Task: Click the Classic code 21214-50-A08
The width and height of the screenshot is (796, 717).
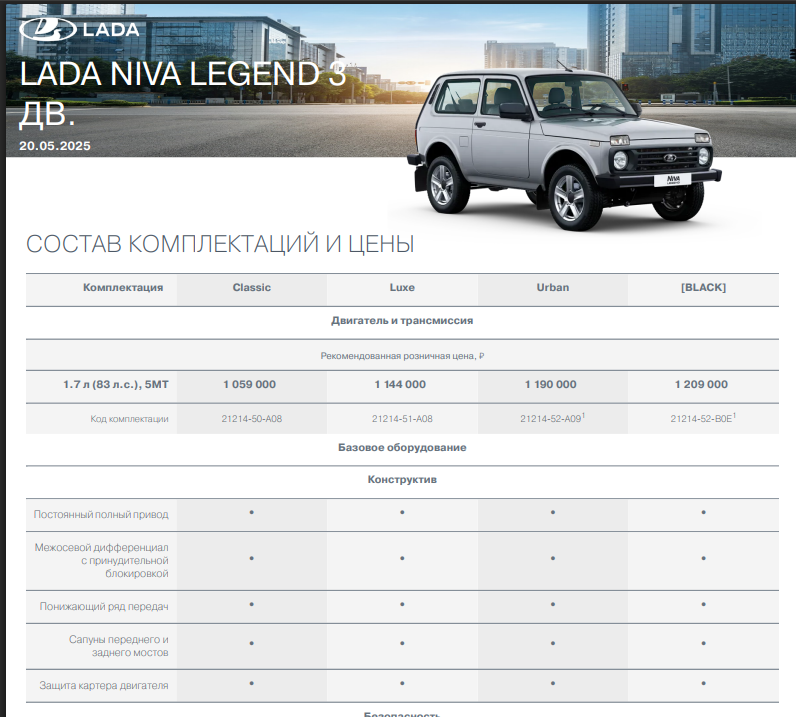Action: pos(251,419)
